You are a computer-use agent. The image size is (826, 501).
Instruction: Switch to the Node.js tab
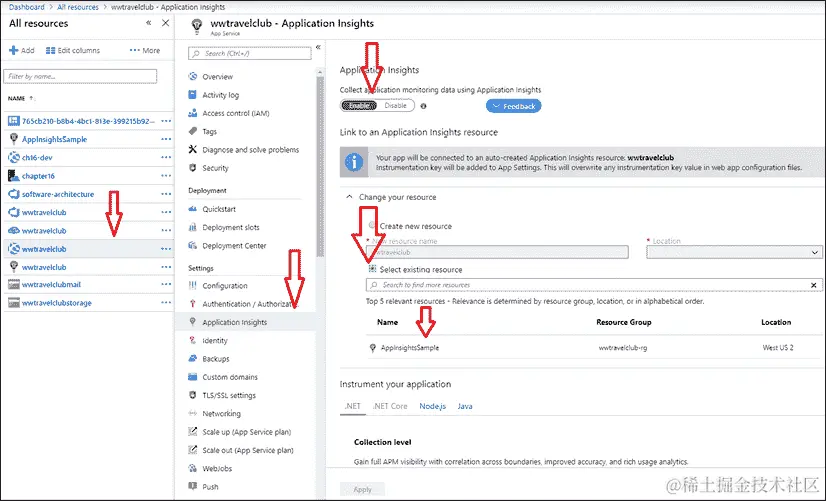tap(432, 406)
